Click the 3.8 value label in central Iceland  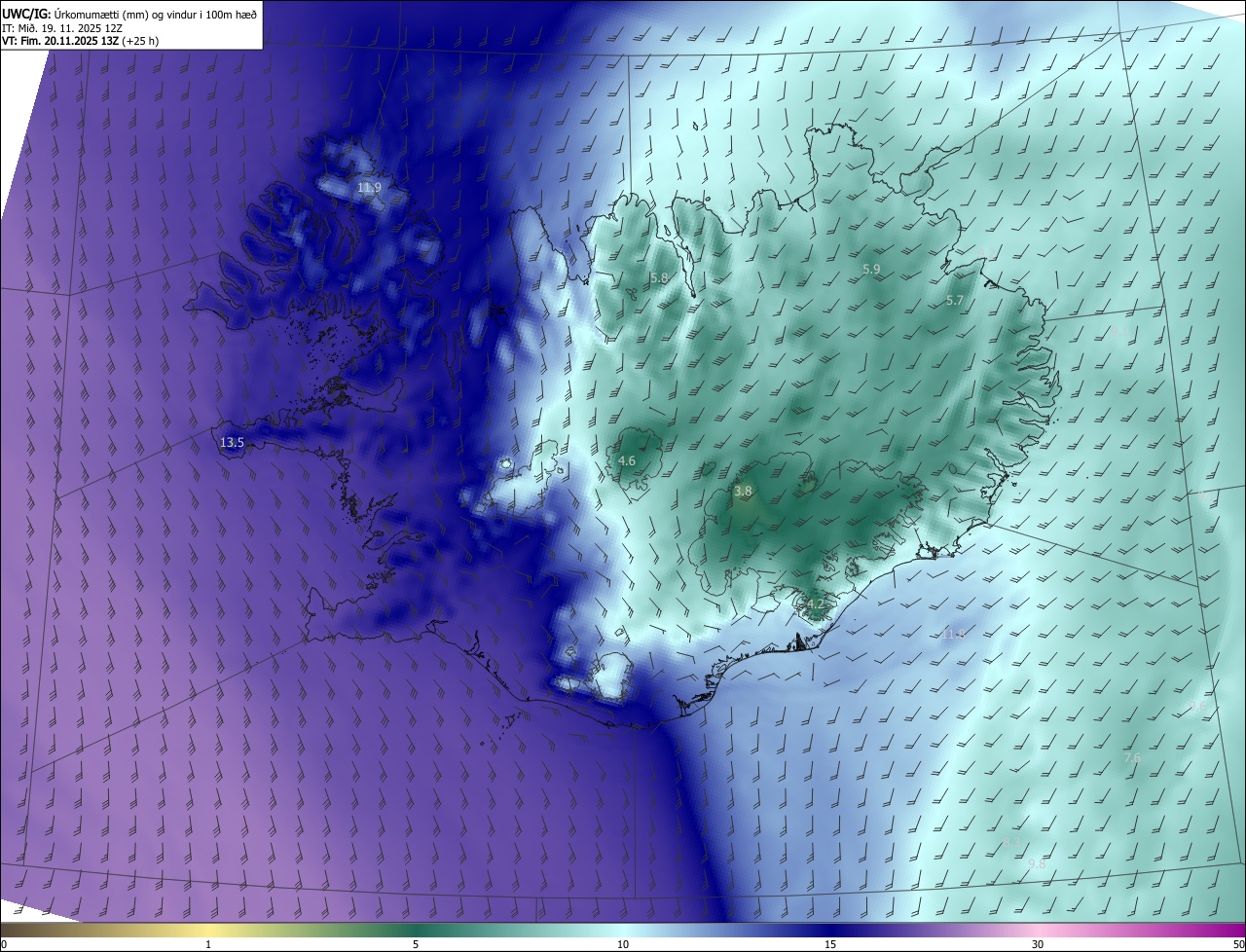(743, 493)
